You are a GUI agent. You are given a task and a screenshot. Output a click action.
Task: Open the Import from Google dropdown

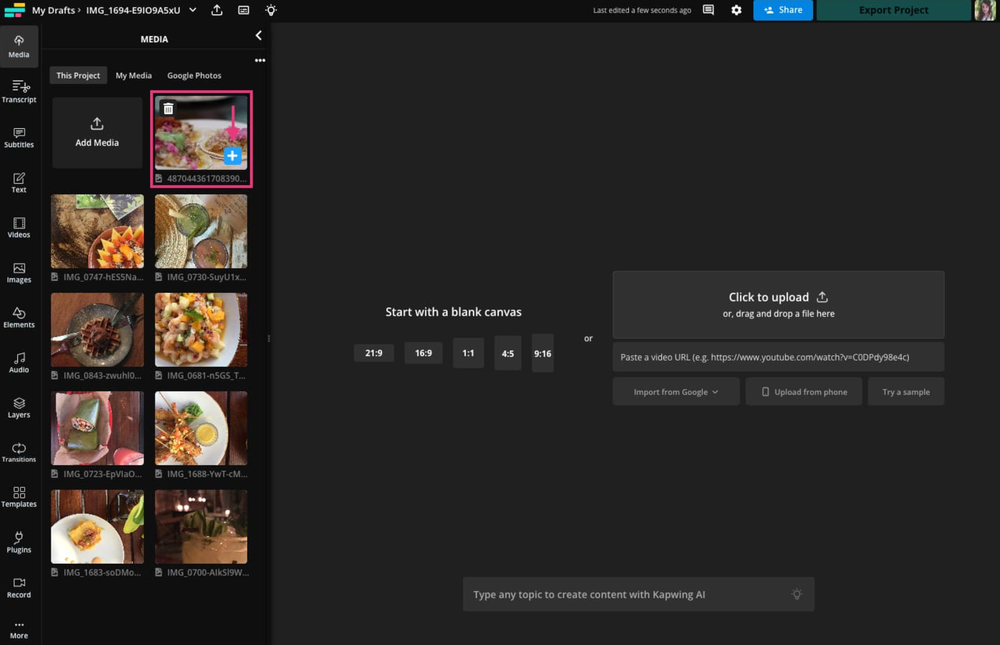[675, 391]
